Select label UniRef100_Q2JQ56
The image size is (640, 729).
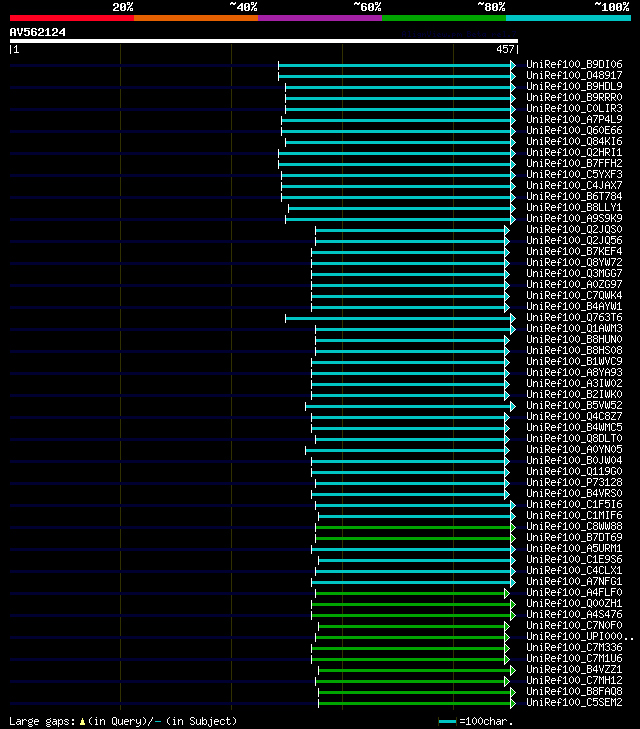(574, 240)
